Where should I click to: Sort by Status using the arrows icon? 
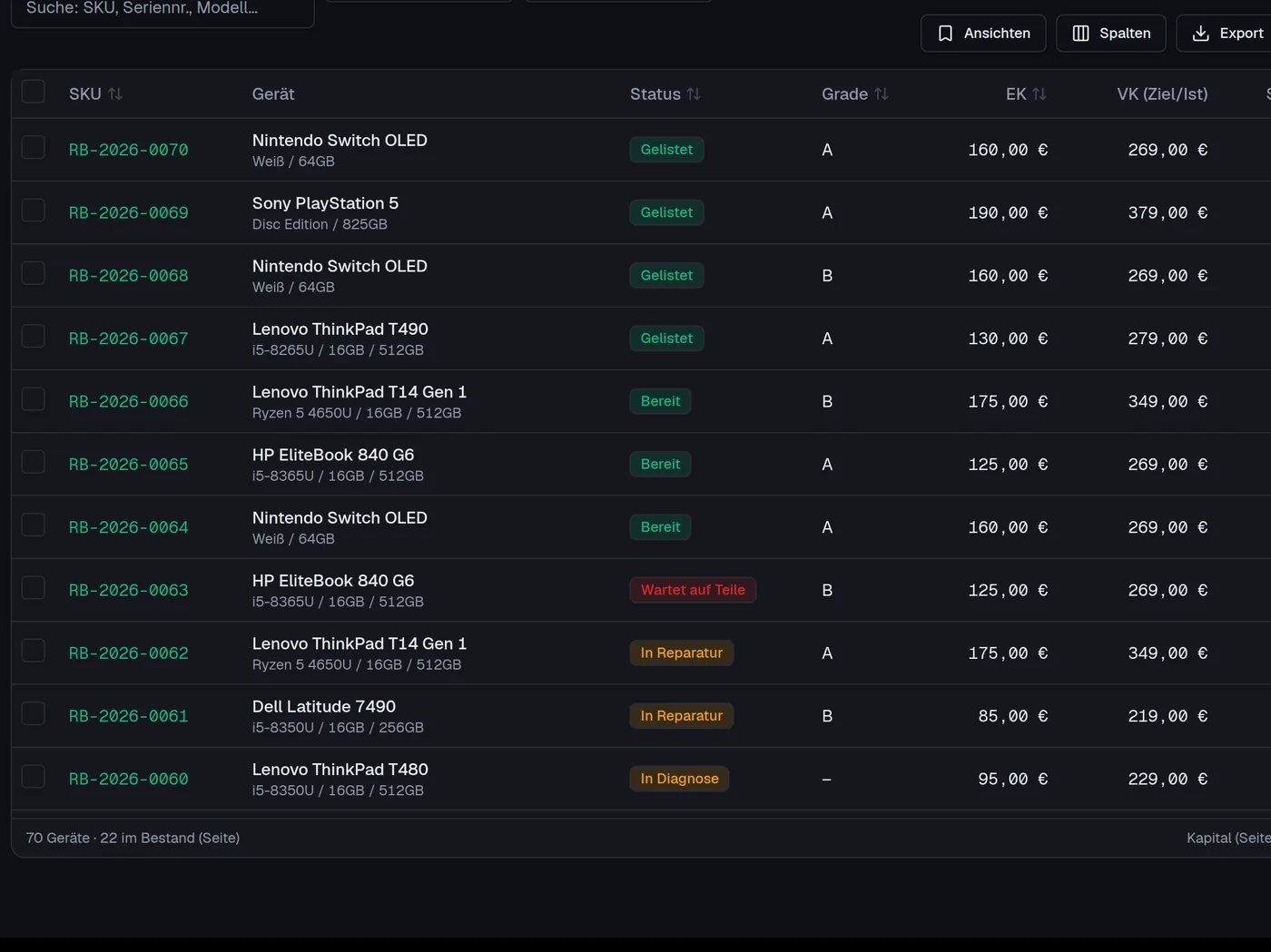694,93
